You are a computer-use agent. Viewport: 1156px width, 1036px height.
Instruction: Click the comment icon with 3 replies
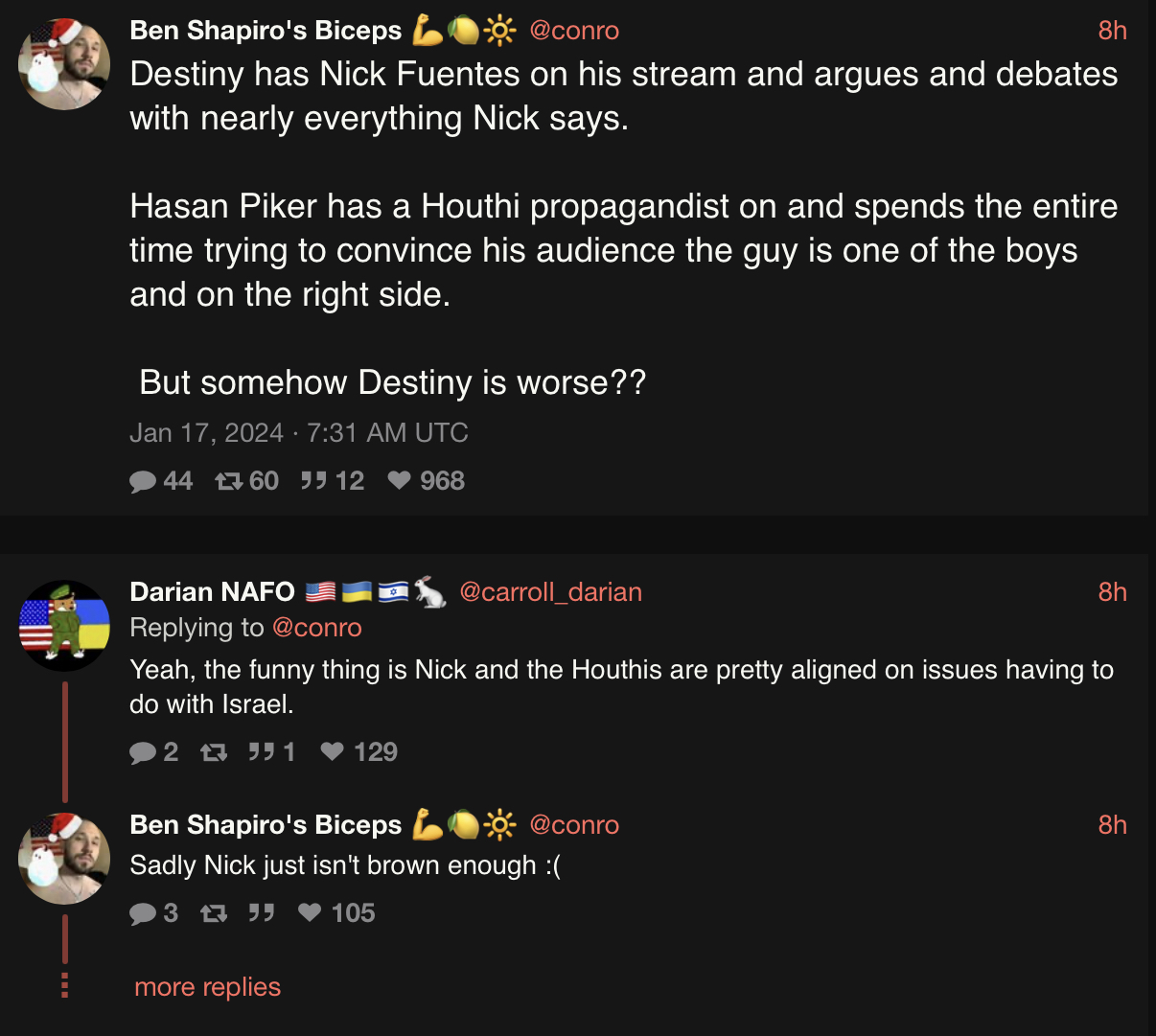coord(143,913)
